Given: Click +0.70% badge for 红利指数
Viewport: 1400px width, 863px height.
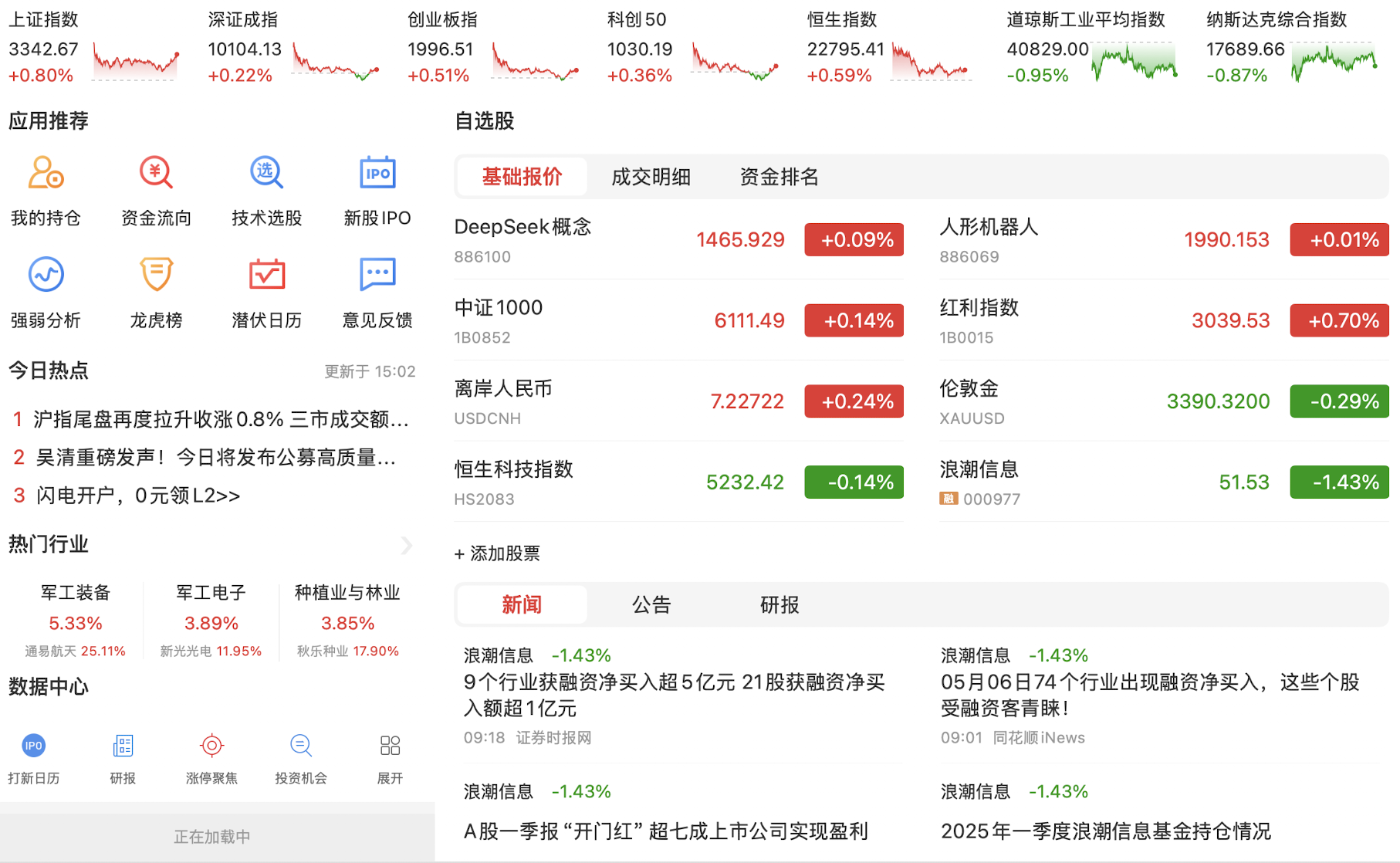Looking at the screenshot, I should 1339,320.
